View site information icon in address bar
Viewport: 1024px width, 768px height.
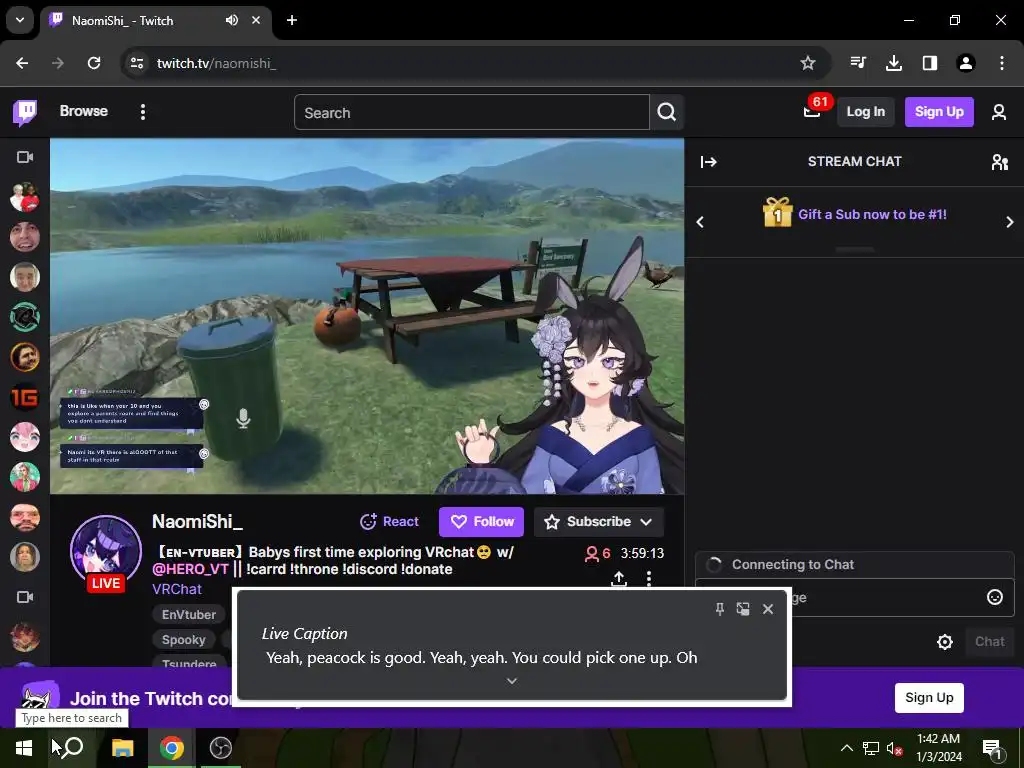coord(137,63)
